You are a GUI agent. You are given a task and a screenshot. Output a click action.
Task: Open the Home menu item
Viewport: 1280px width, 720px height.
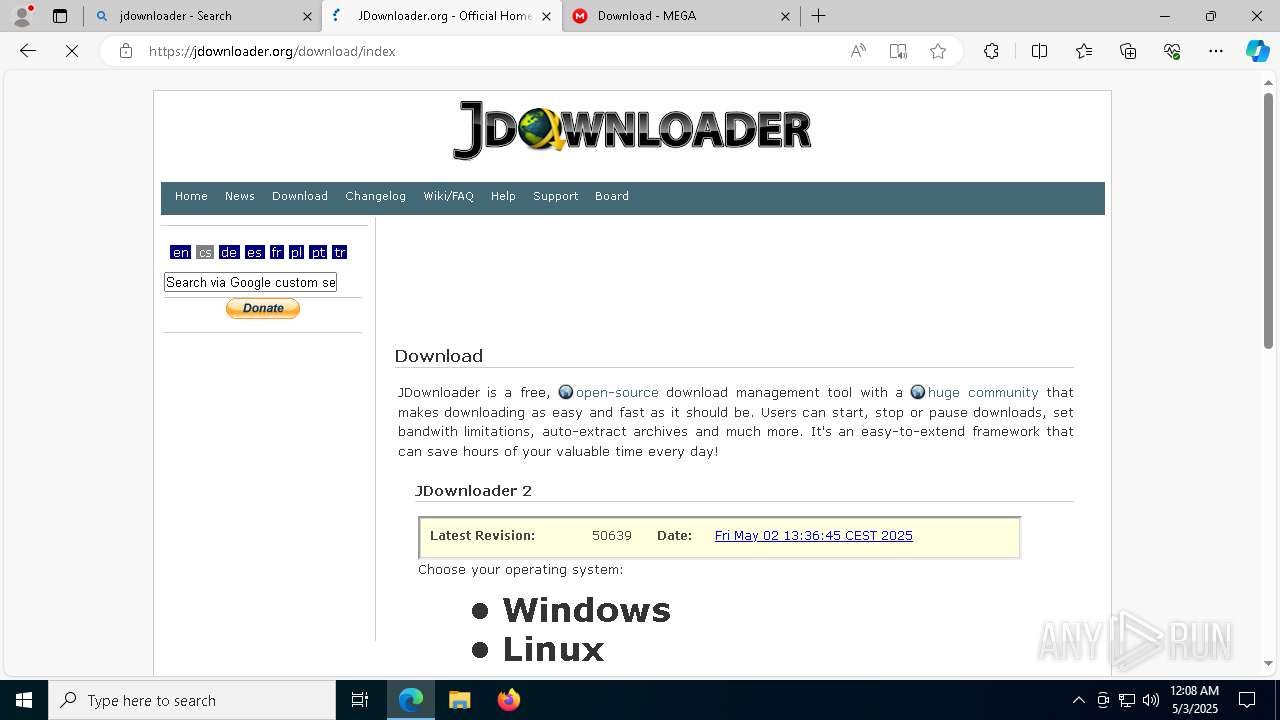pyautogui.click(x=191, y=196)
